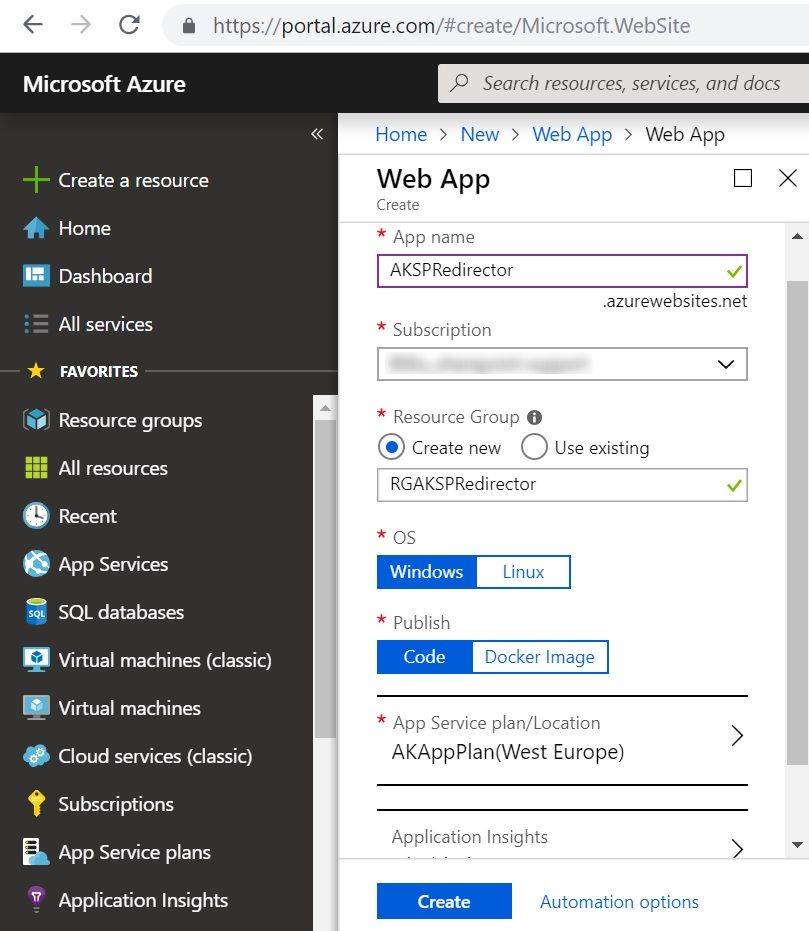Close the Web App blade

tap(788, 178)
